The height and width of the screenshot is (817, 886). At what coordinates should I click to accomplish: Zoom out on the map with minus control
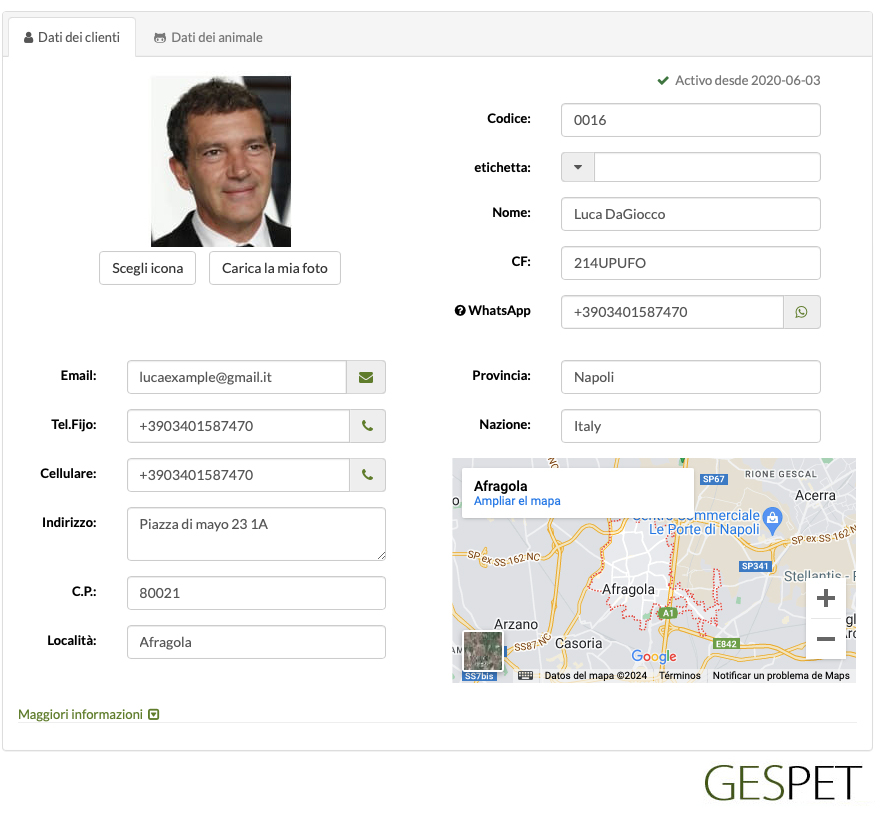(825, 638)
